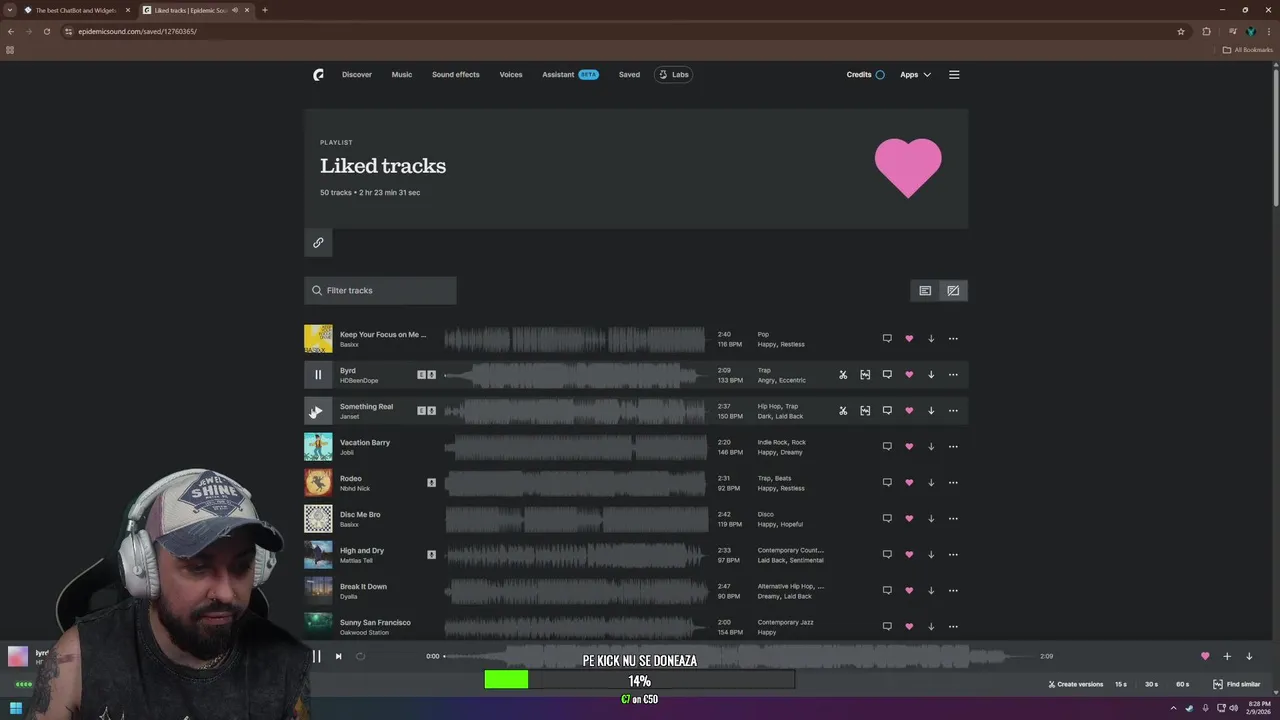Open Credits in the header
This screenshot has width=1280, height=720.
[x=865, y=75]
